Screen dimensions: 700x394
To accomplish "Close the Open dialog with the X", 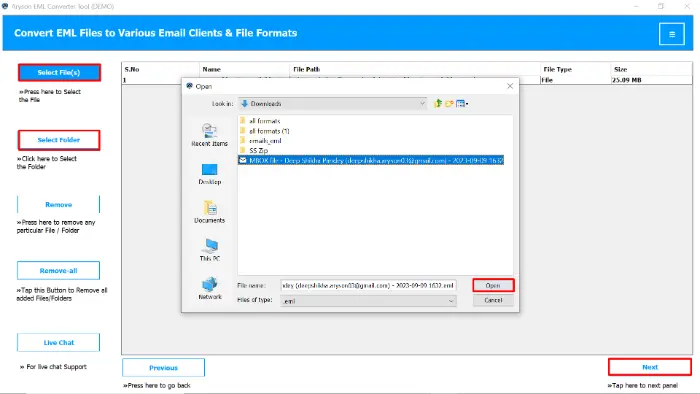I will (510, 86).
